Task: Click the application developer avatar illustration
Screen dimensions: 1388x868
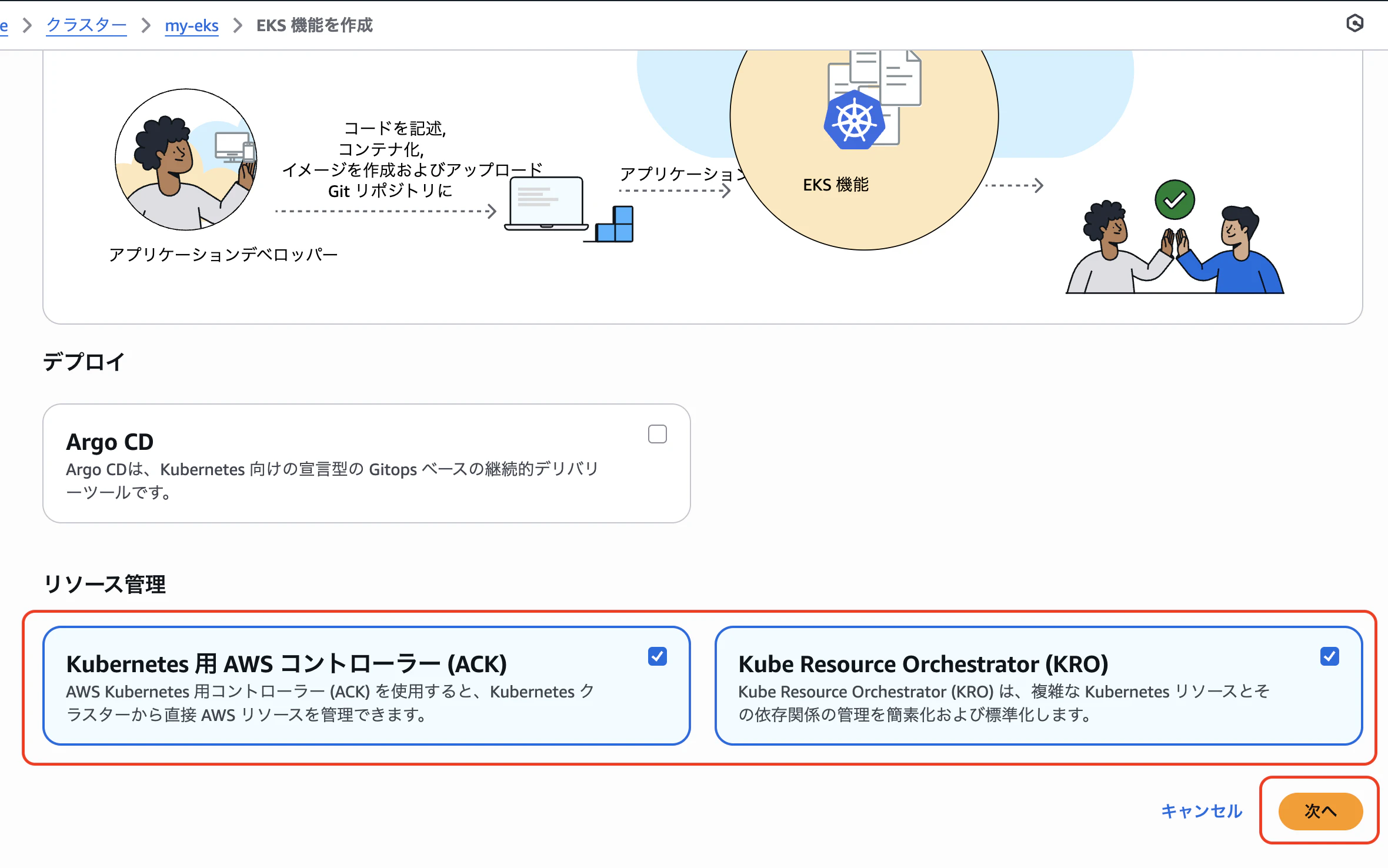Action: point(184,160)
